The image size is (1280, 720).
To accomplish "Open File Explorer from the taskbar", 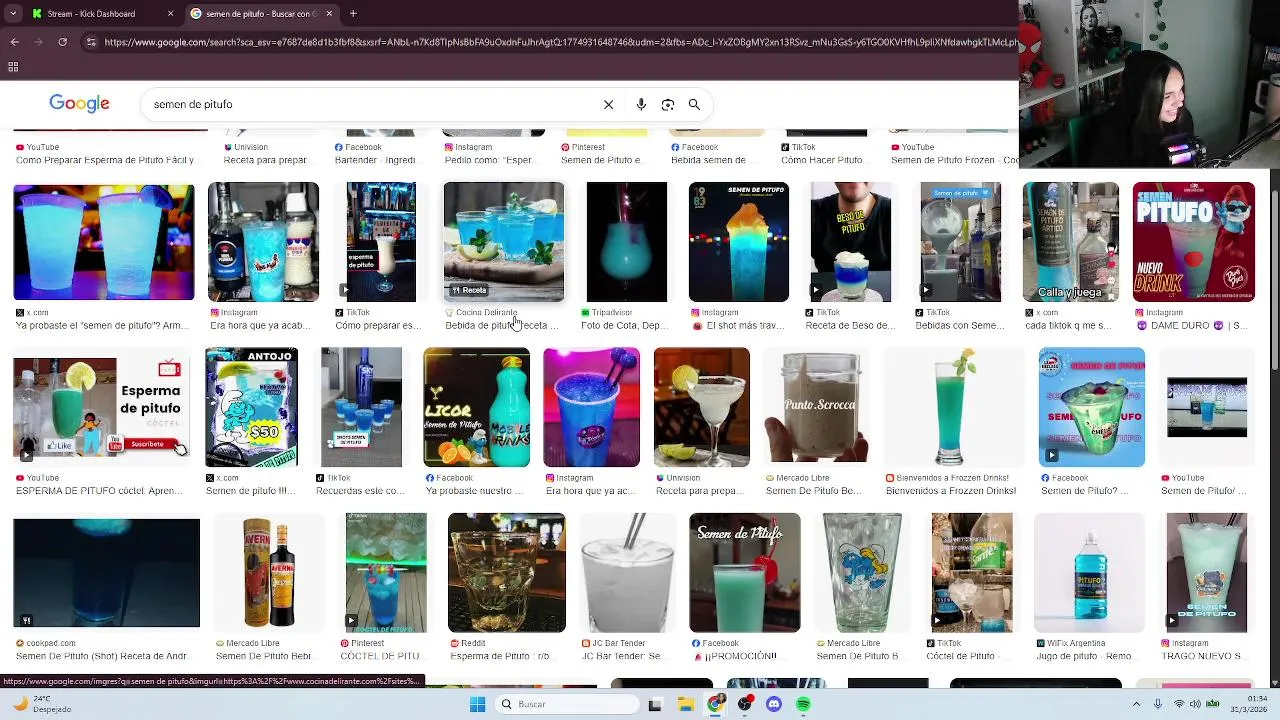I will click(x=685, y=704).
